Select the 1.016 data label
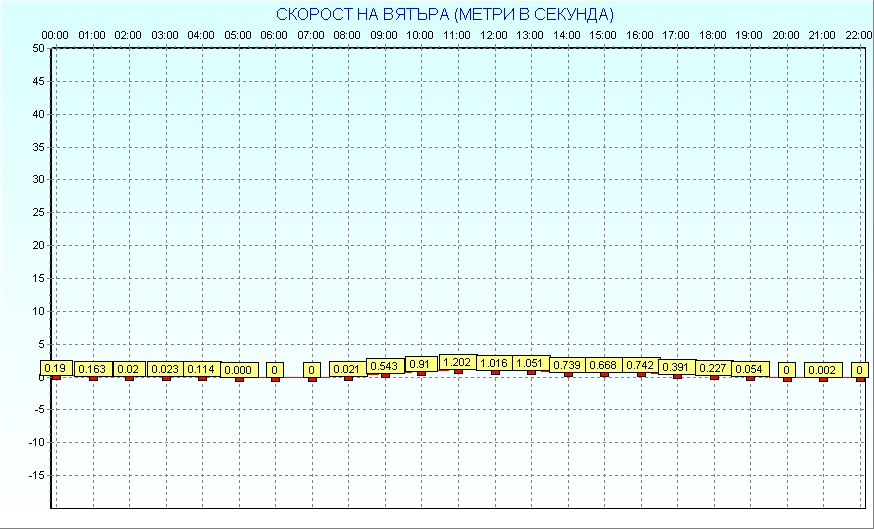 tap(494, 363)
